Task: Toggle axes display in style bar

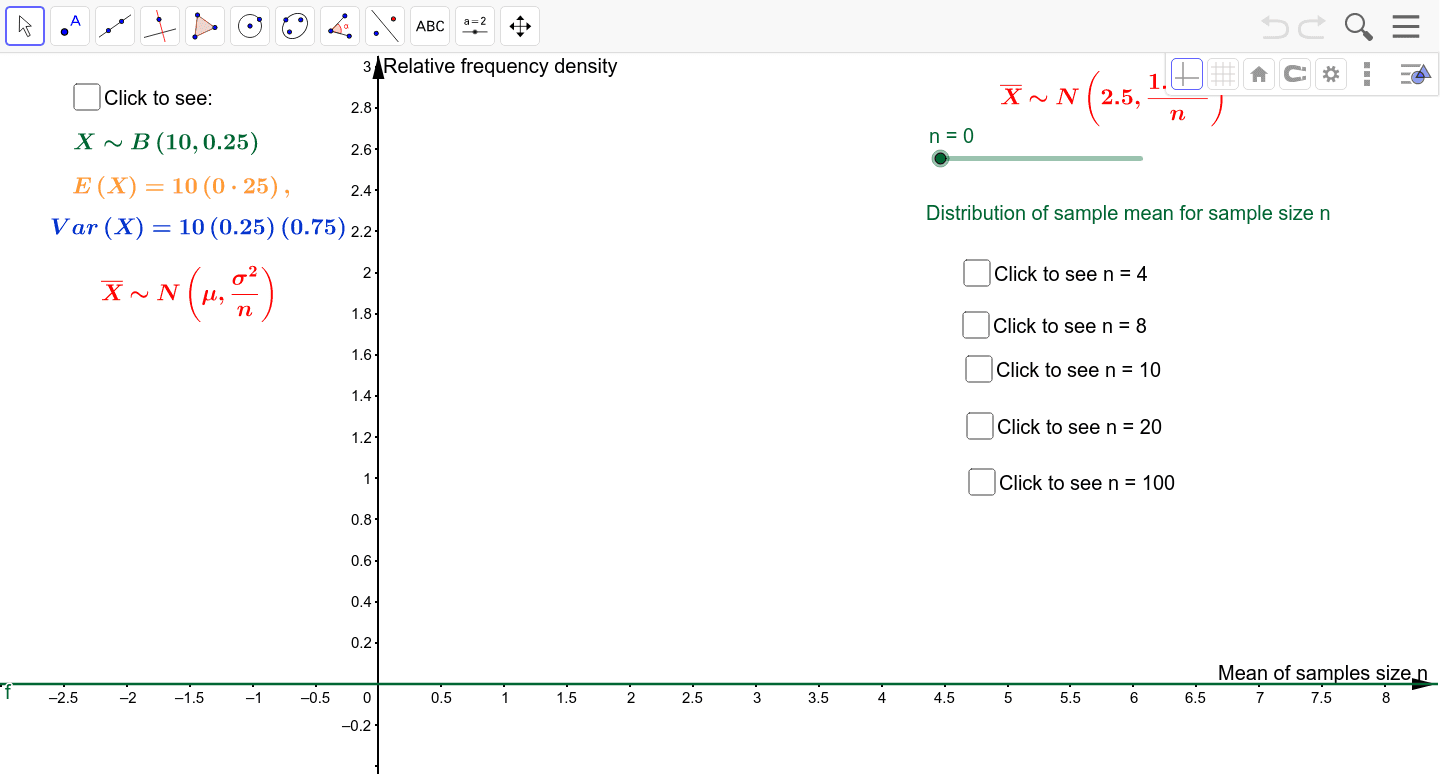Action: pos(1187,74)
